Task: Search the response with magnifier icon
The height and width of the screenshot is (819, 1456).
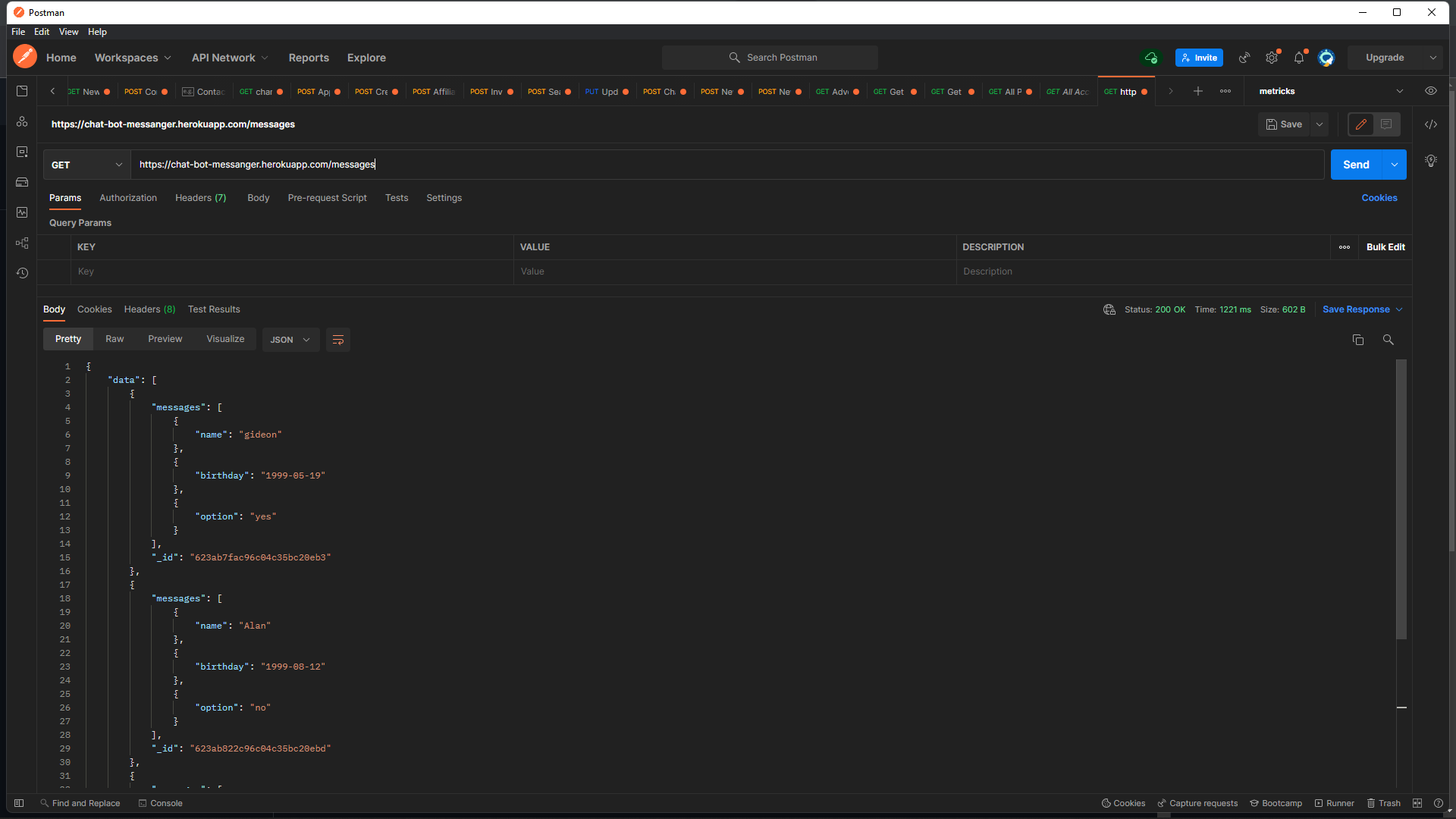Action: (1388, 340)
